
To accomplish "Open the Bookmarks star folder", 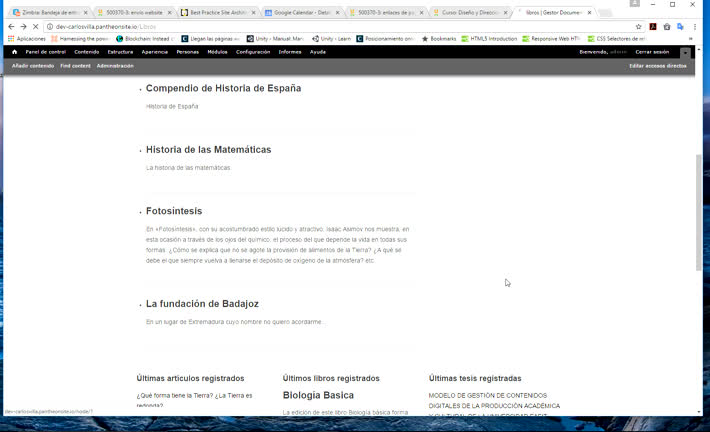I will pos(439,39).
